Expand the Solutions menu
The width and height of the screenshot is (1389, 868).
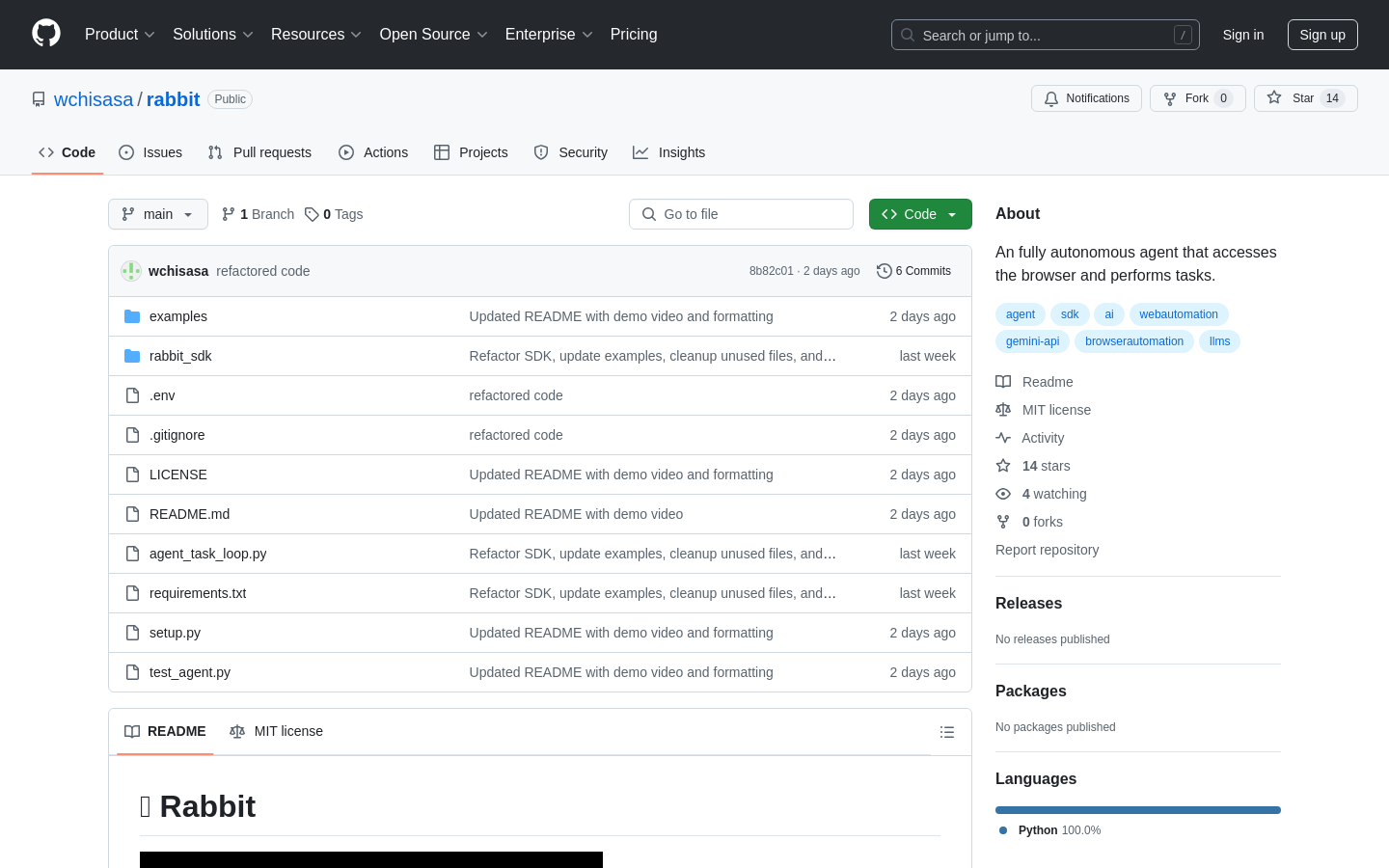tap(213, 35)
